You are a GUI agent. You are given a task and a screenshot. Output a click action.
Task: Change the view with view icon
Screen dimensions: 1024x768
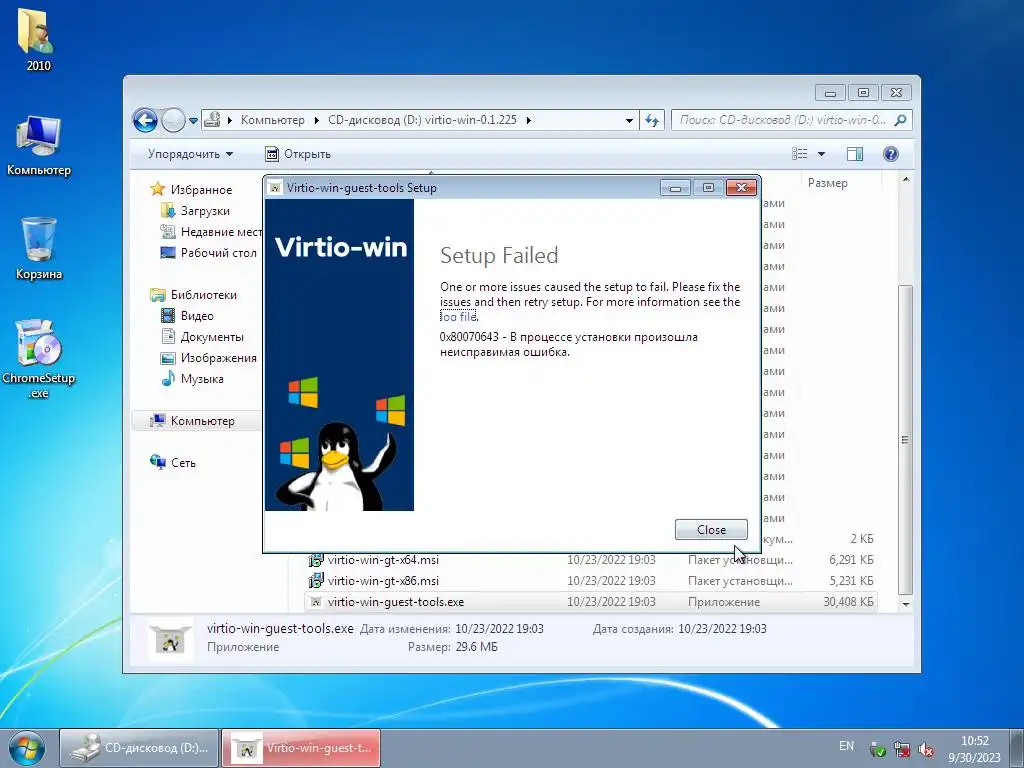coord(799,154)
